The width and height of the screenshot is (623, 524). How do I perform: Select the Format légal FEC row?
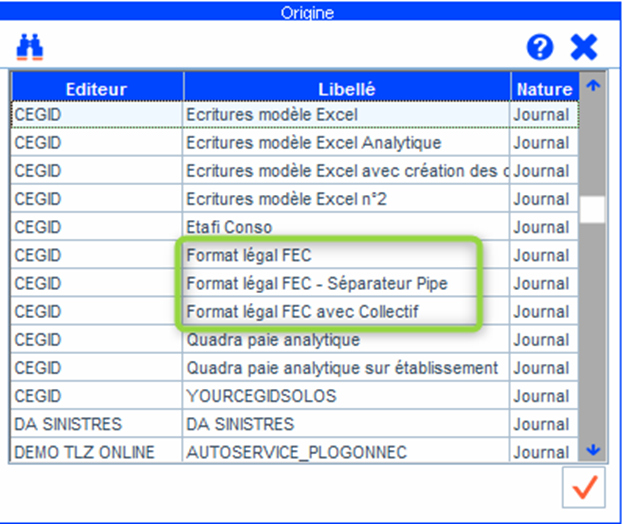(248, 256)
